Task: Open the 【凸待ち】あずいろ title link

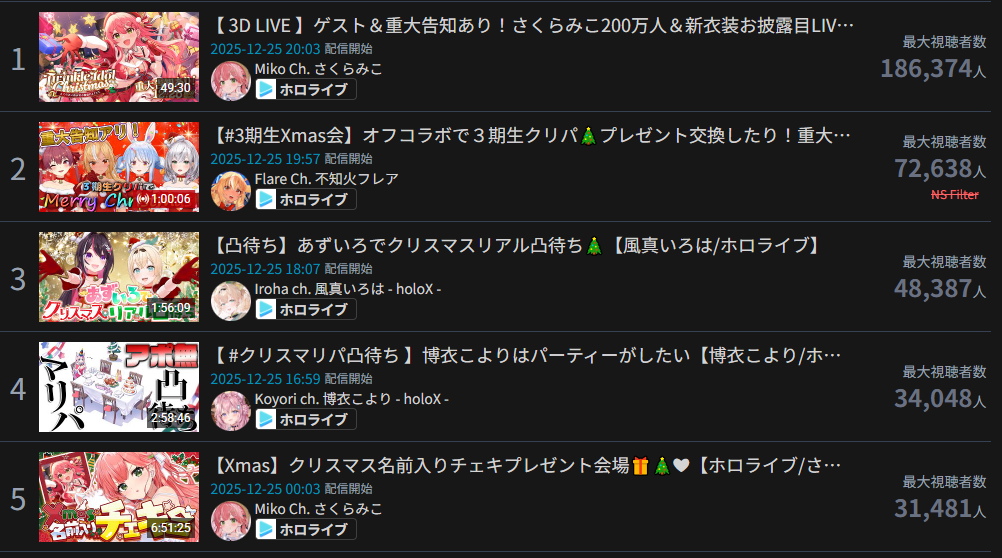Action: click(516, 245)
